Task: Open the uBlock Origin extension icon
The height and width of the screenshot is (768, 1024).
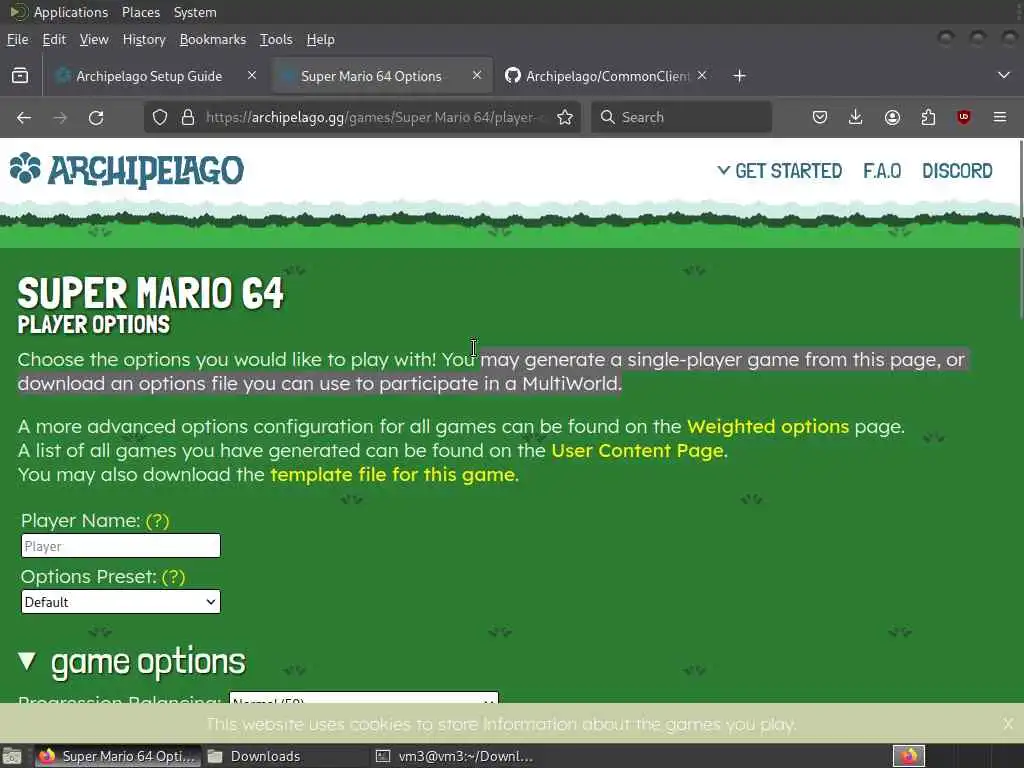Action: [x=963, y=118]
